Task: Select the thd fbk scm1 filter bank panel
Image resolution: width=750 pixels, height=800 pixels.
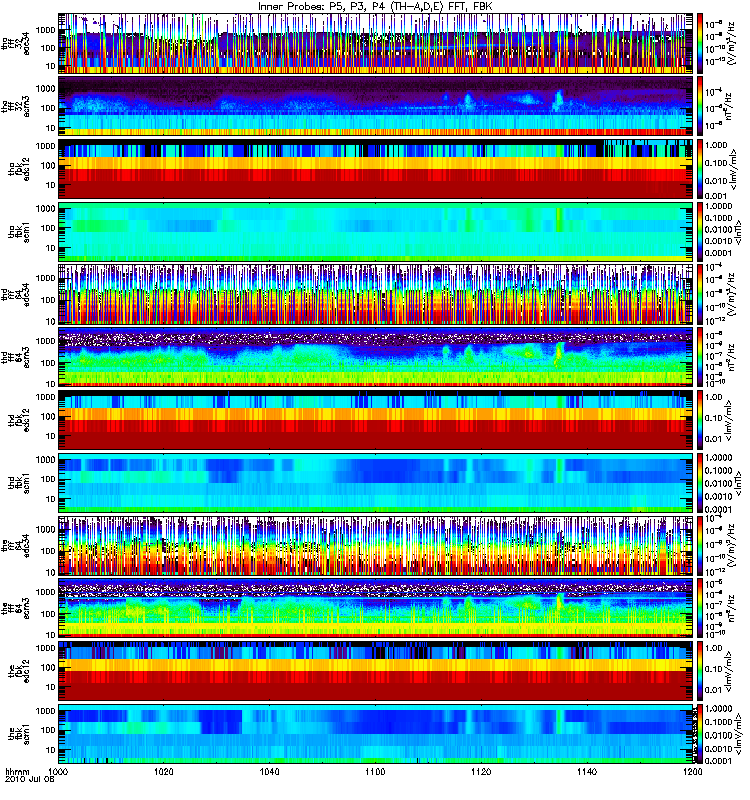Action: coord(375,483)
